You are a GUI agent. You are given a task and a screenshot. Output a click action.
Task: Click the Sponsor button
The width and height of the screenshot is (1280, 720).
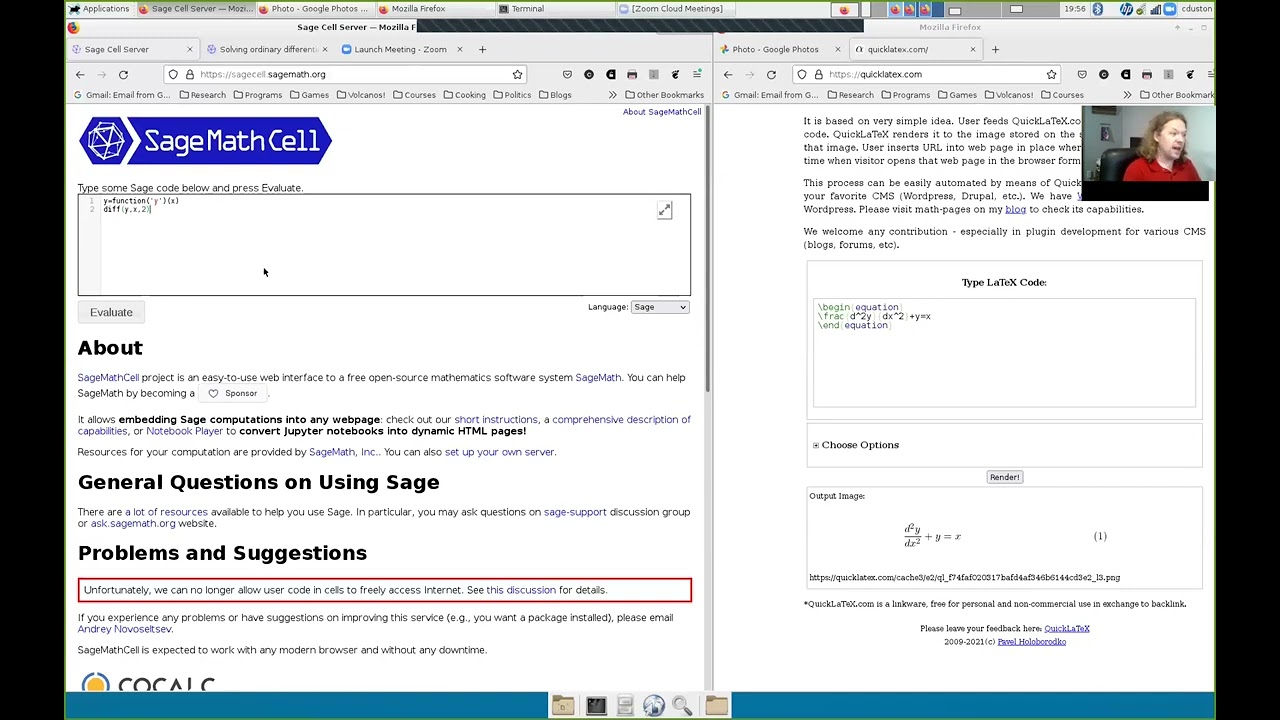click(x=233, y=393)
